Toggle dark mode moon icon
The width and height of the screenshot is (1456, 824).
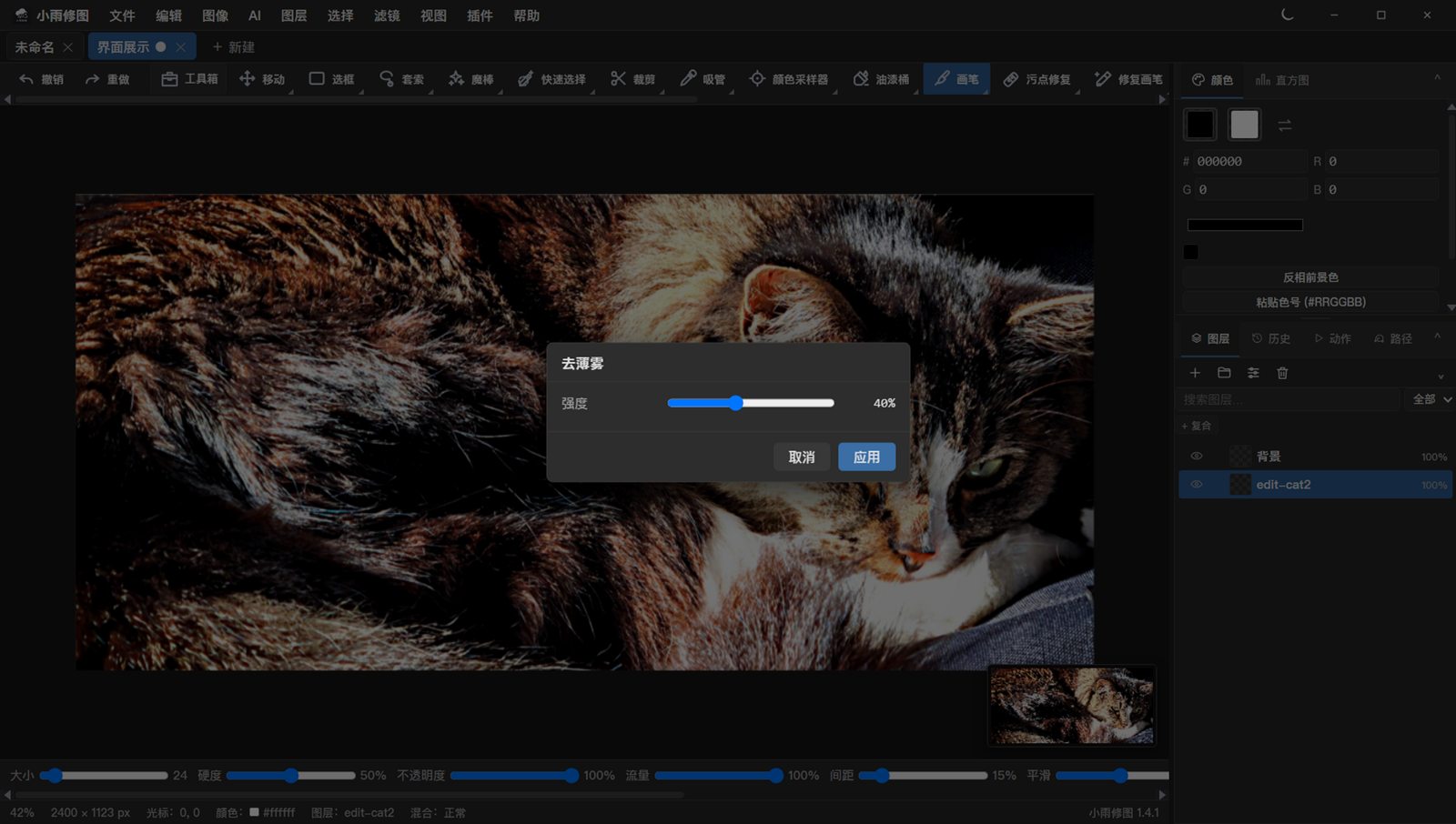(x=1287, y=15)
